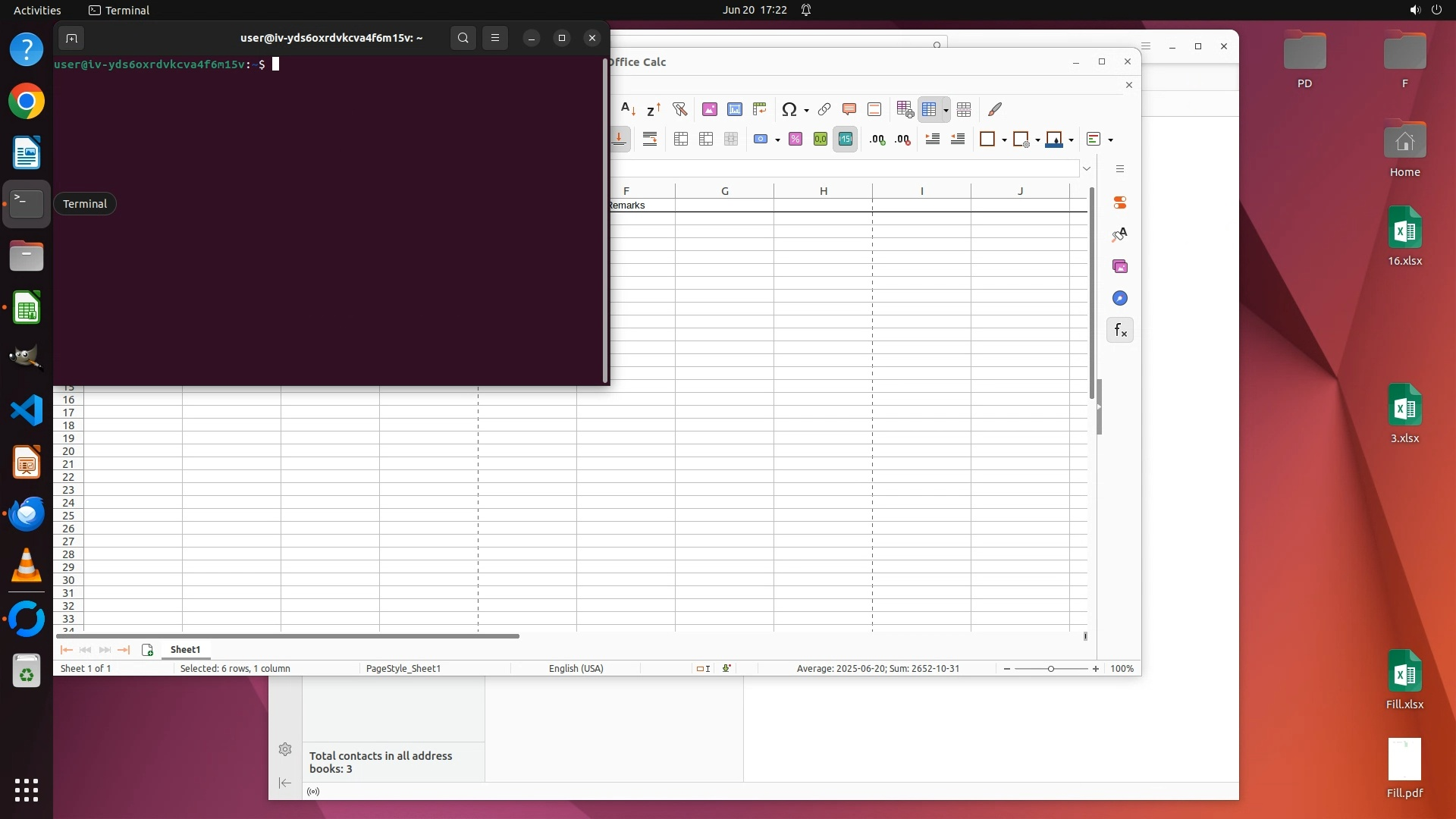
Task: Click the Insert Comment icon
Action: click(849, 109)
